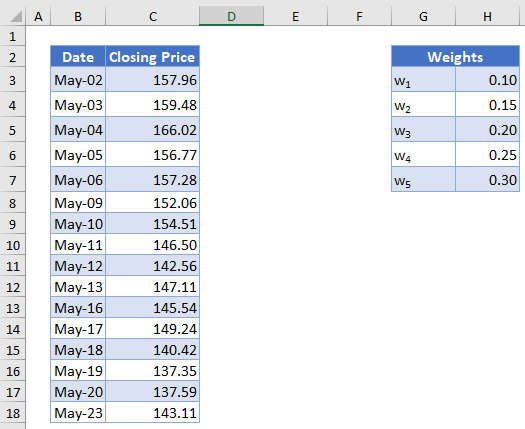
Task: Select the 147.11 price cell
Action: pos(152,286)
